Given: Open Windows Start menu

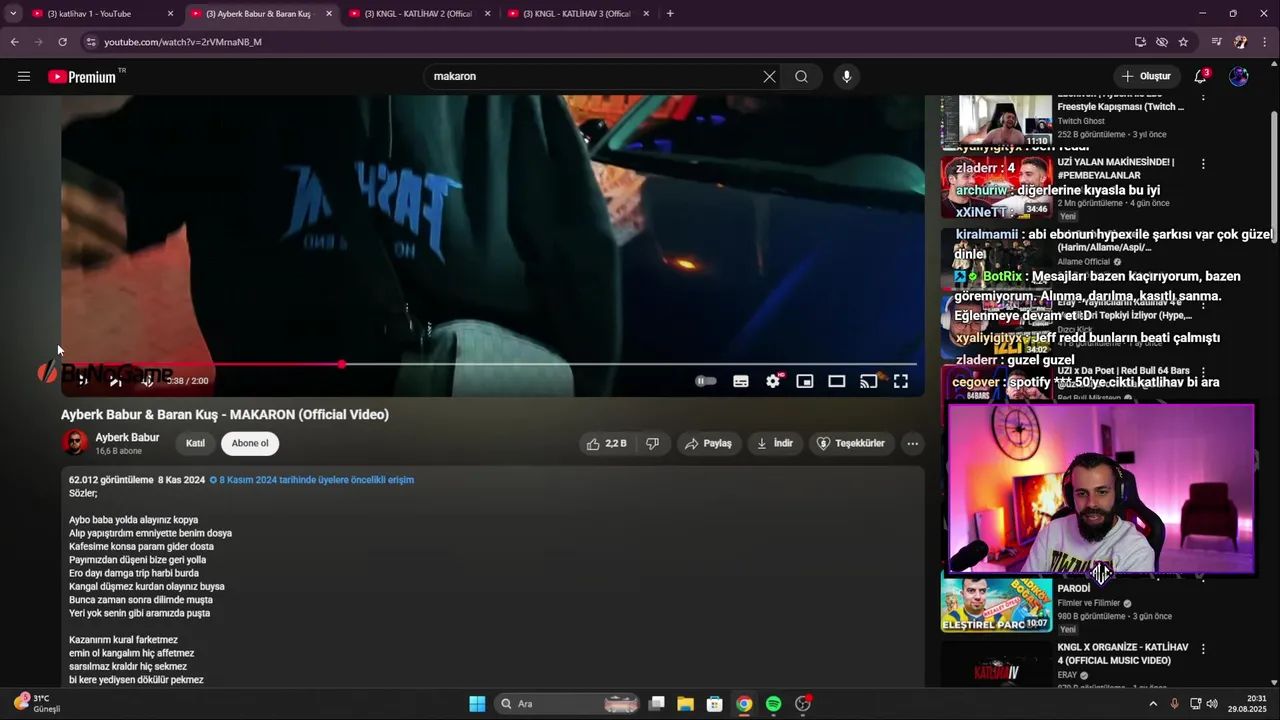Looking at the screenshot, I should point(477,704).
